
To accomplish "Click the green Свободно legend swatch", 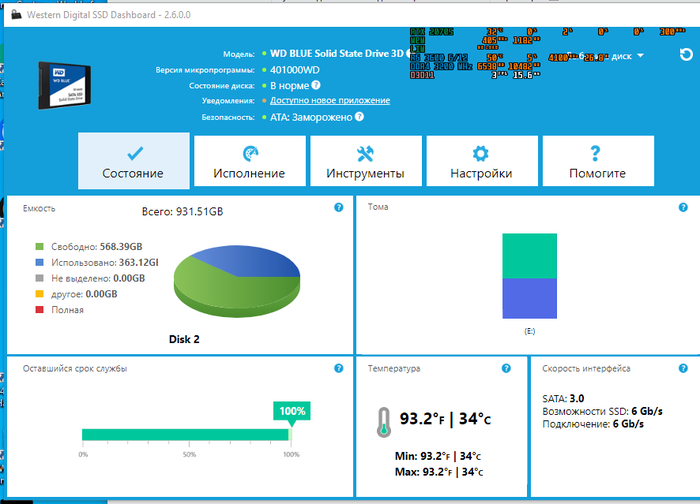I will point(39,246).
